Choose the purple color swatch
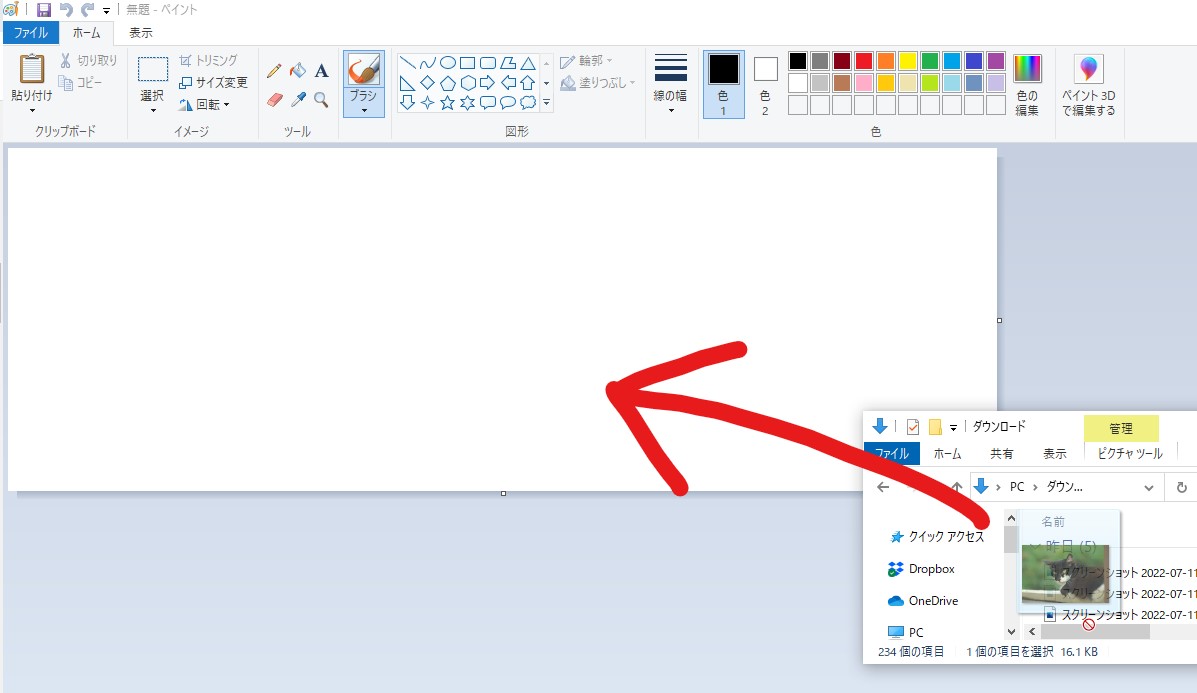The height and width of the screenshot is (693, 1197). click(x=995, y=61)
